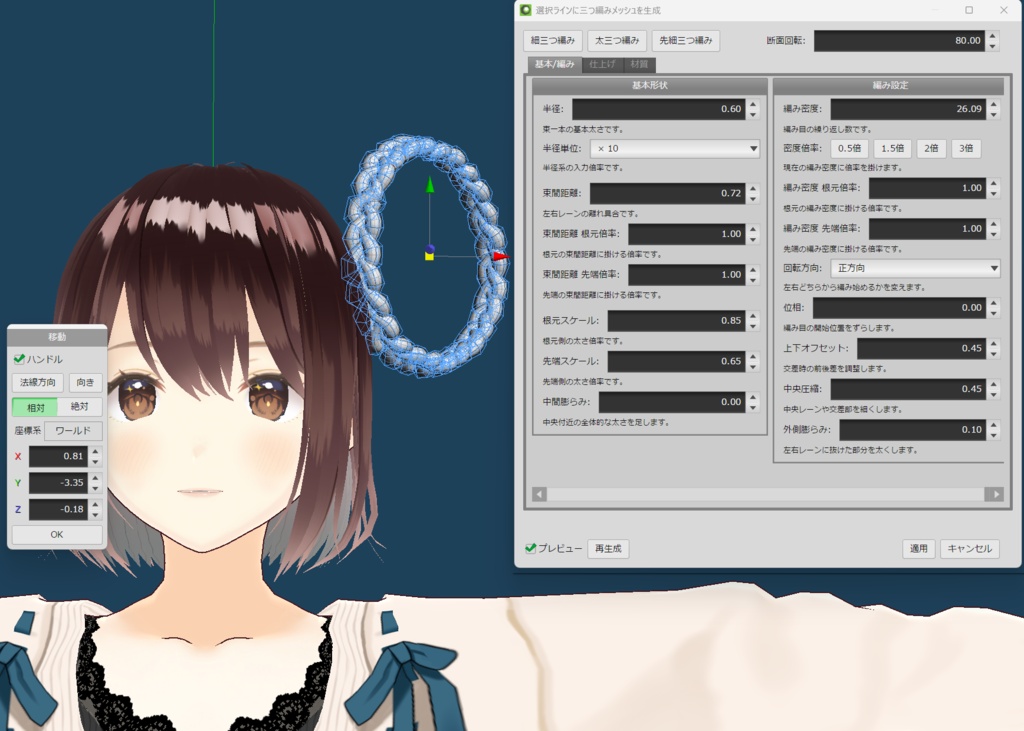The width and height of the screenshot is (1024, 731).
Task: Maximize the braid mesh dialog window
Action: click(969, 10)
